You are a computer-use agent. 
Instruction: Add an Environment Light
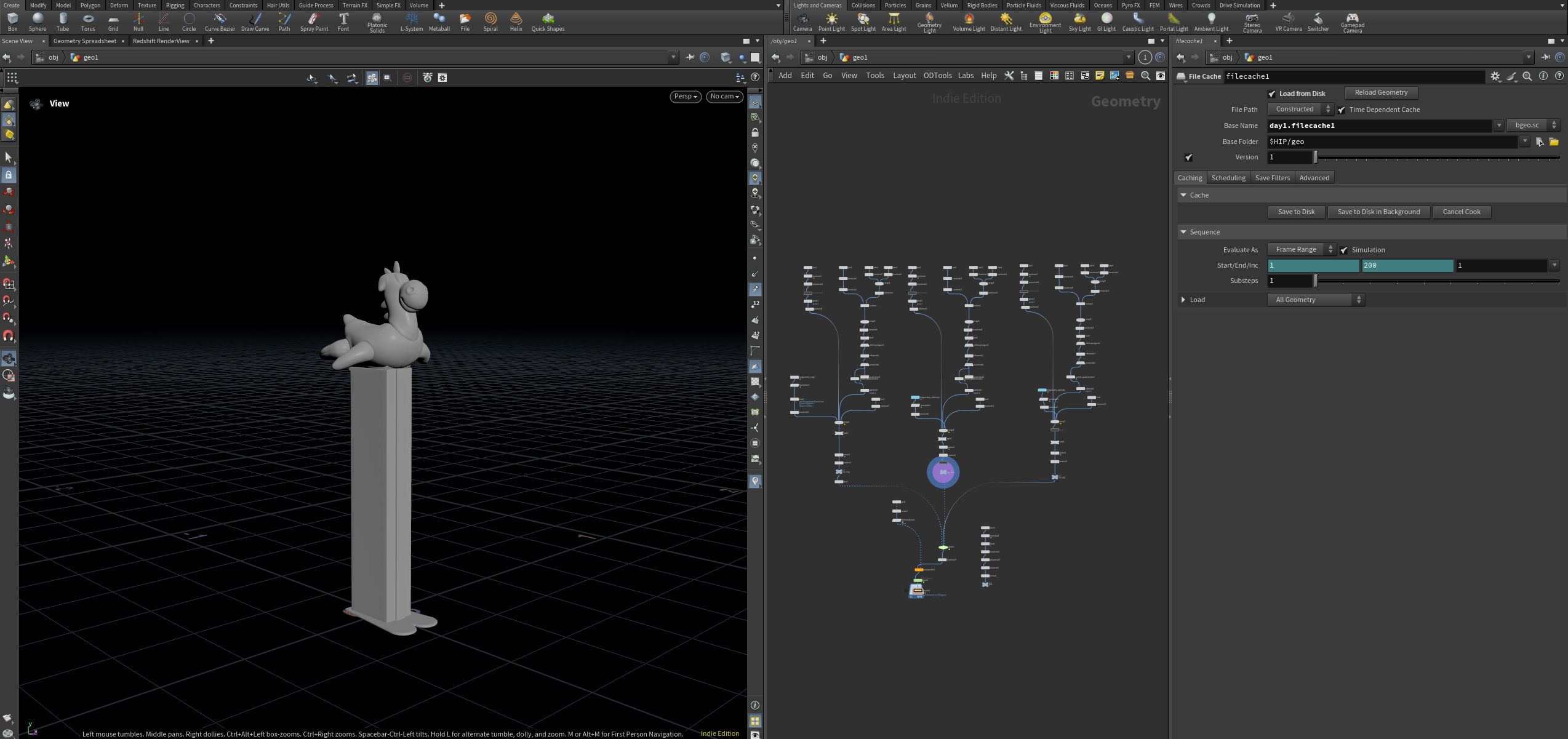[x=1045, y=22]
